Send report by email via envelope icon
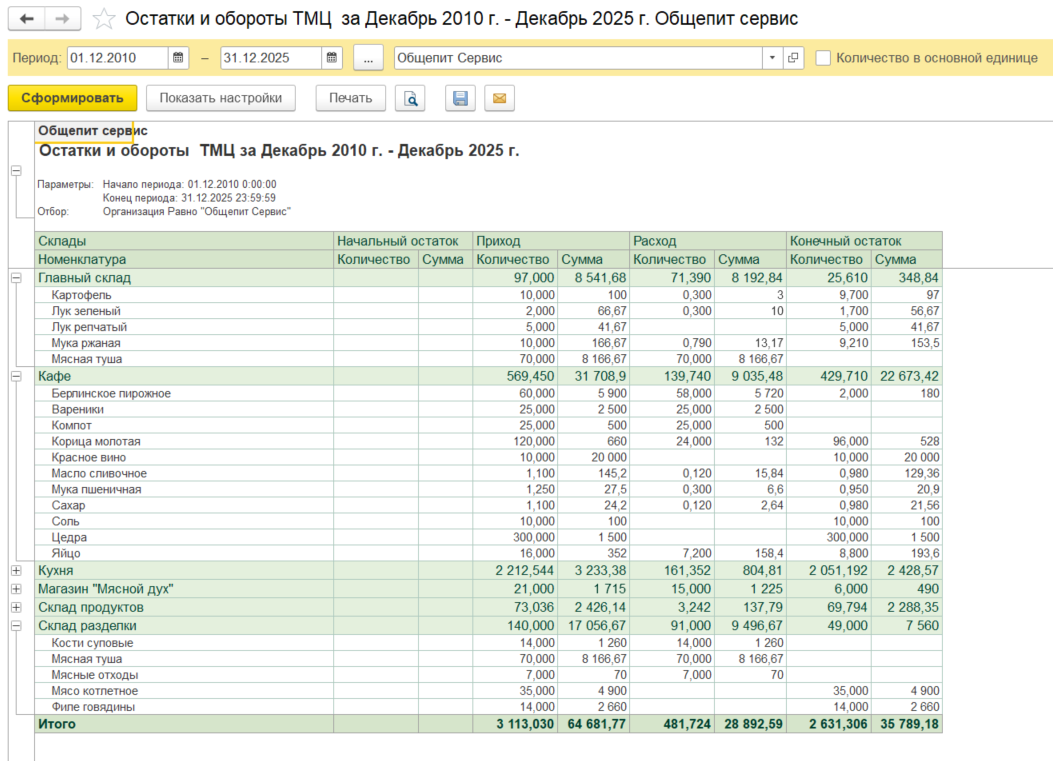Screen dimensions: 1053x761 tap(499, 98)
